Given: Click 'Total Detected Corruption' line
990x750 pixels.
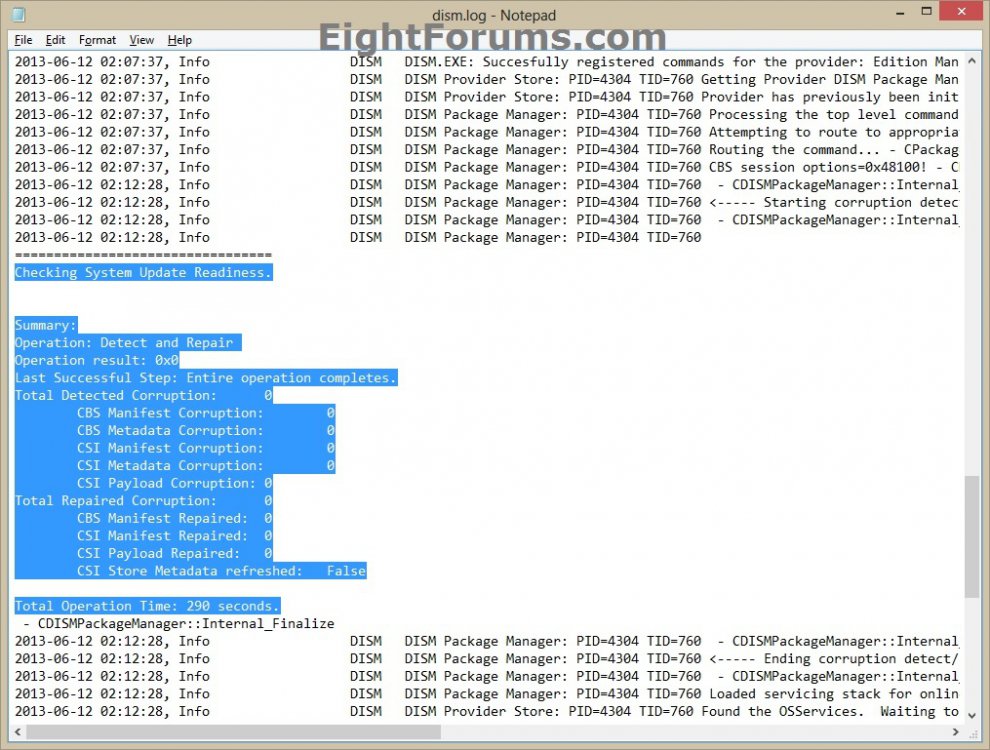Looking at the screenshot, I should point(143,396).
